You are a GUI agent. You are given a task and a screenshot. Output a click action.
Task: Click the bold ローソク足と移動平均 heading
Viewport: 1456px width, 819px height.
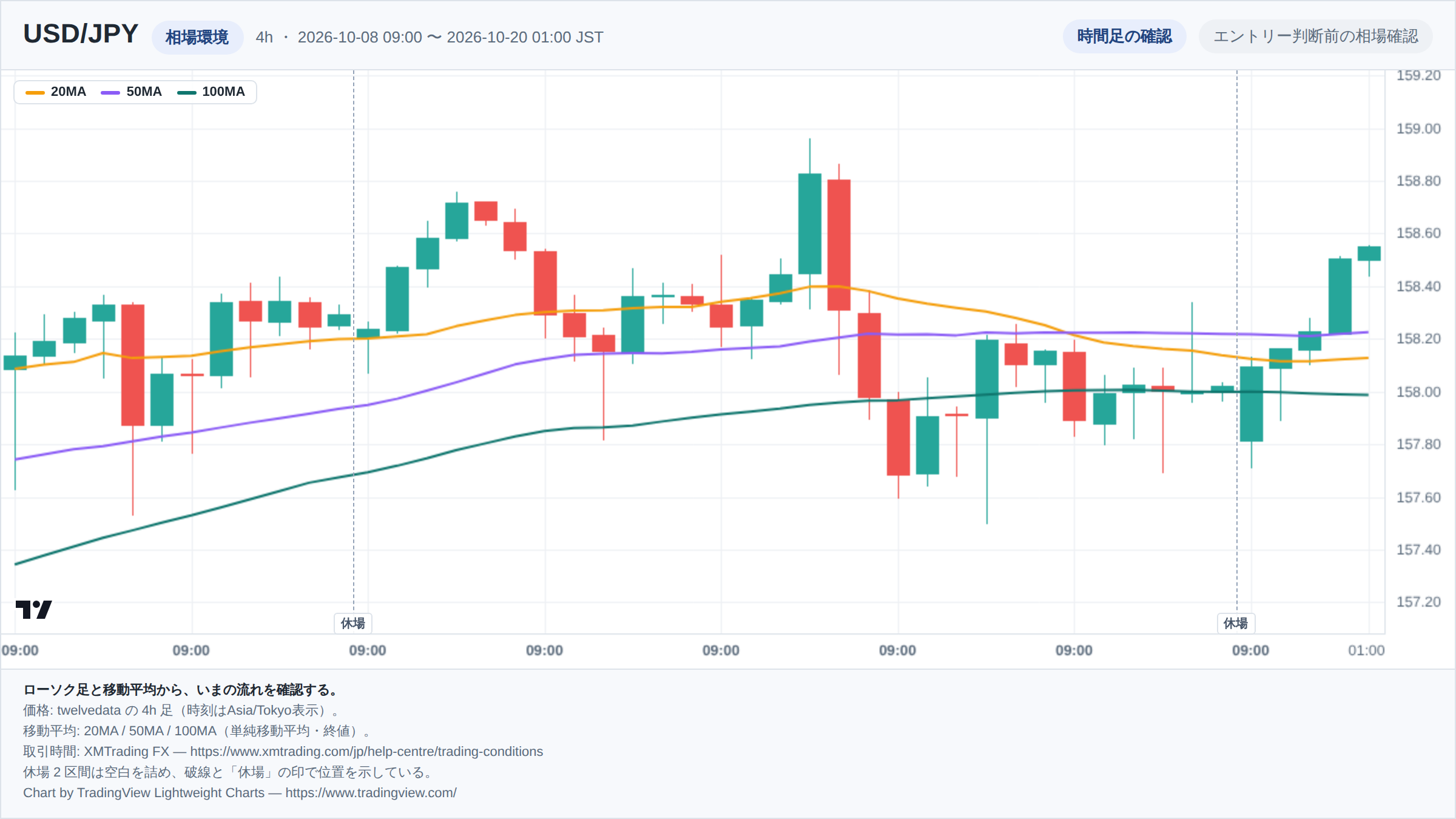180,690
